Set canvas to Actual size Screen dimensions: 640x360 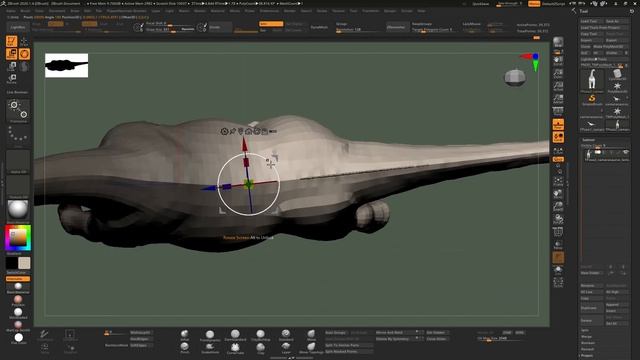tap(558, 86)
